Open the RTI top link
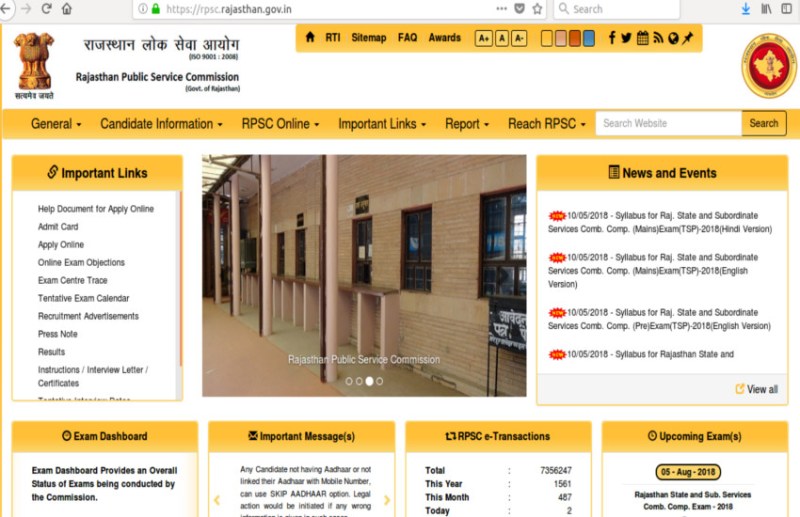This screenshot has height=517, width=800. 333,38
